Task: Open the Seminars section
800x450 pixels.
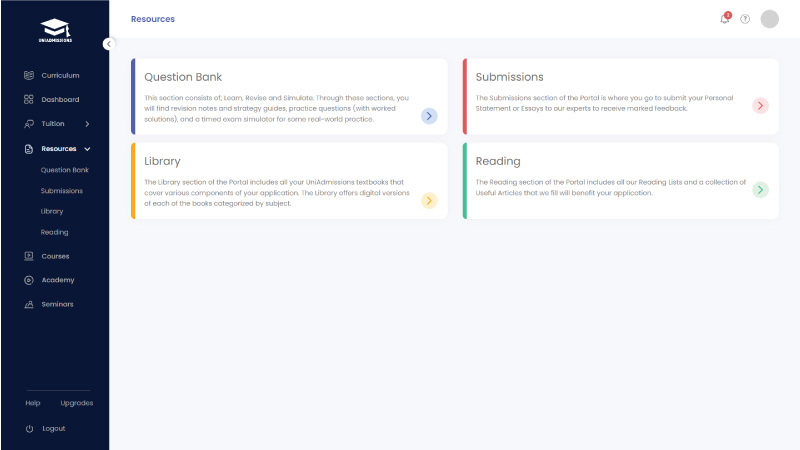Action: click(x=57, y=304)
